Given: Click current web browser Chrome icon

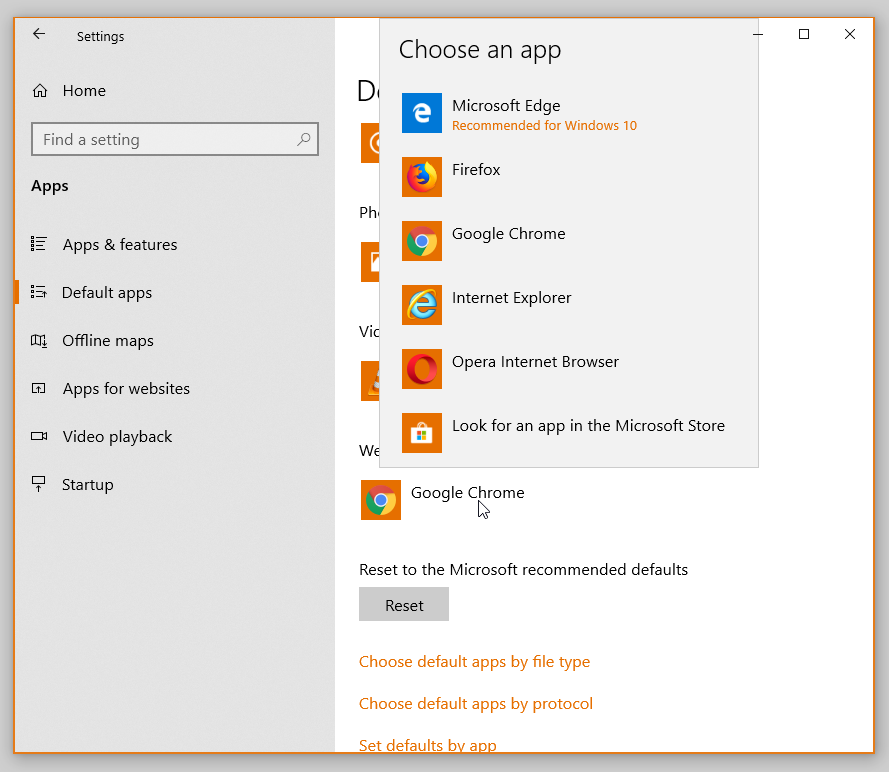Looking at the screenshot, I should coord(381,500).
